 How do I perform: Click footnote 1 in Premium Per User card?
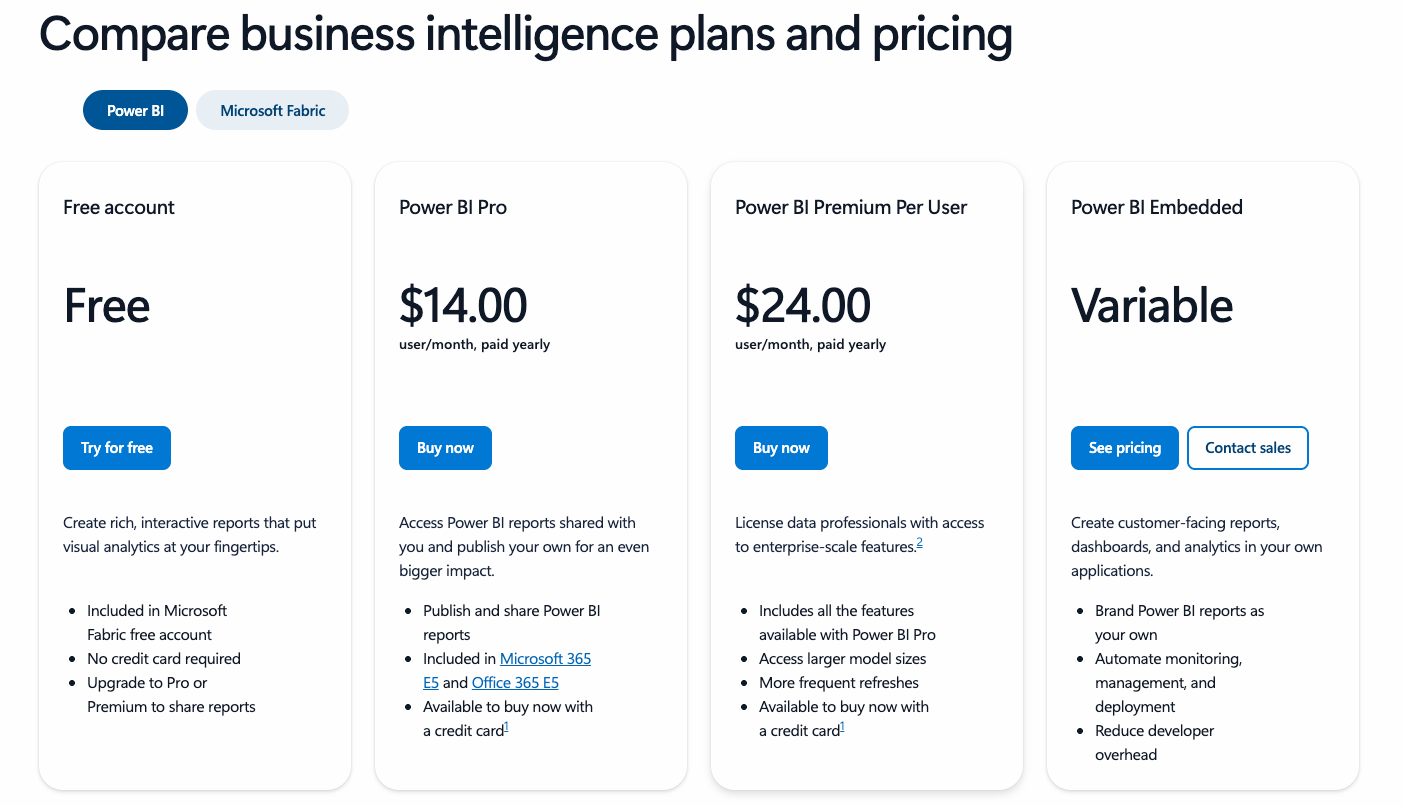click(x=842, y=728)
